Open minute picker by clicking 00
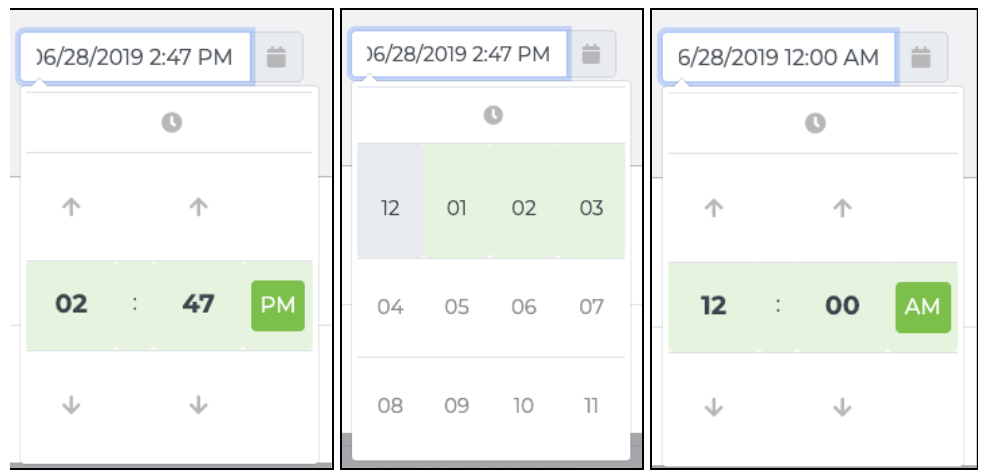986x476 pixels. 842,306
